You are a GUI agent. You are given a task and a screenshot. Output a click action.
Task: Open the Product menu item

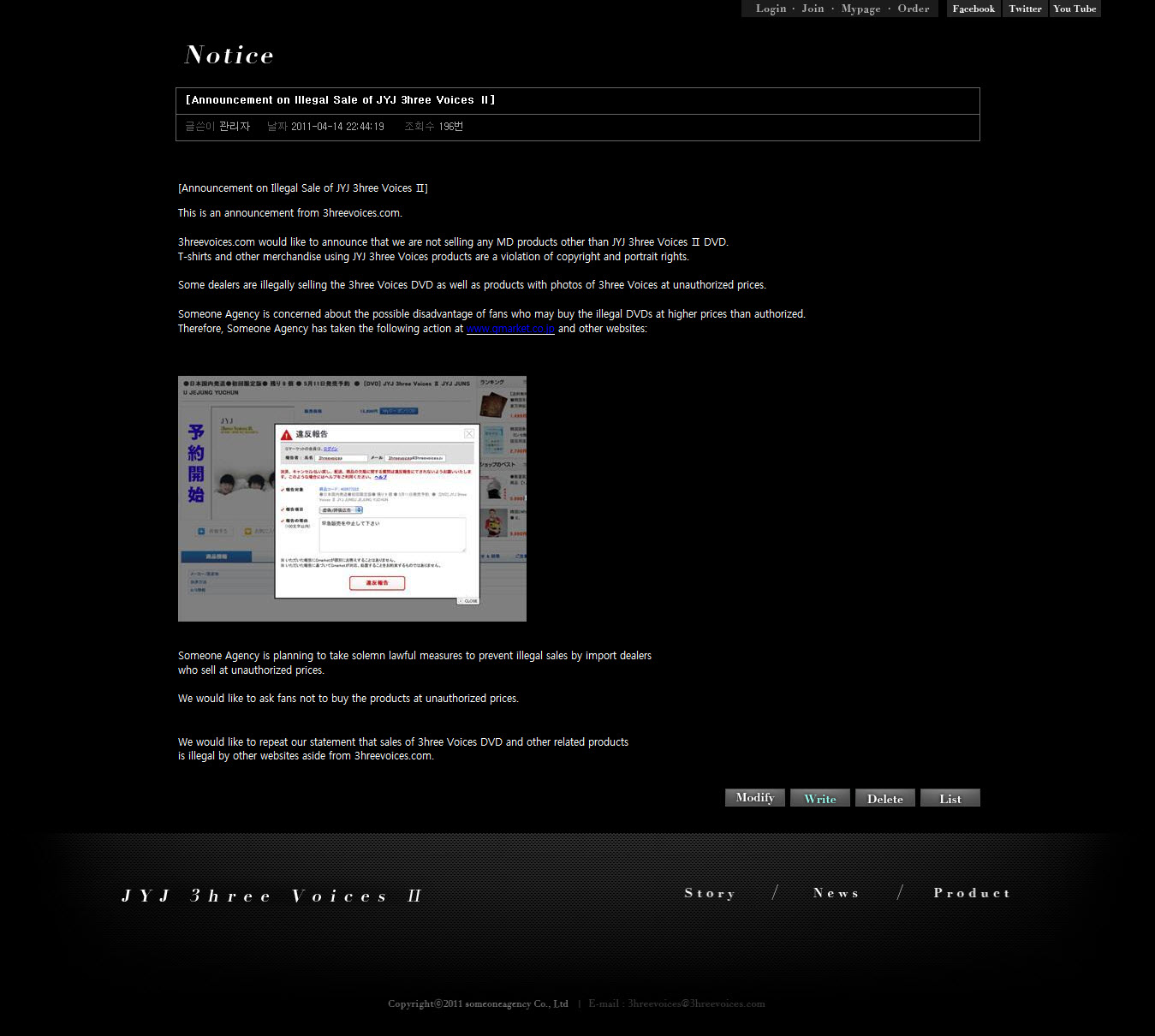point(972,893)
